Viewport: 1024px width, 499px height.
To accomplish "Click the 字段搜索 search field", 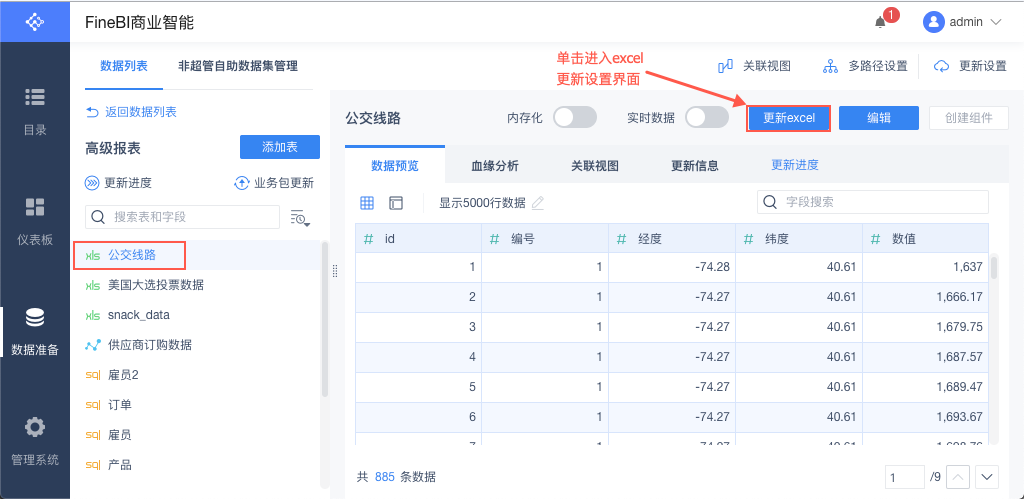I will (873, 202).
